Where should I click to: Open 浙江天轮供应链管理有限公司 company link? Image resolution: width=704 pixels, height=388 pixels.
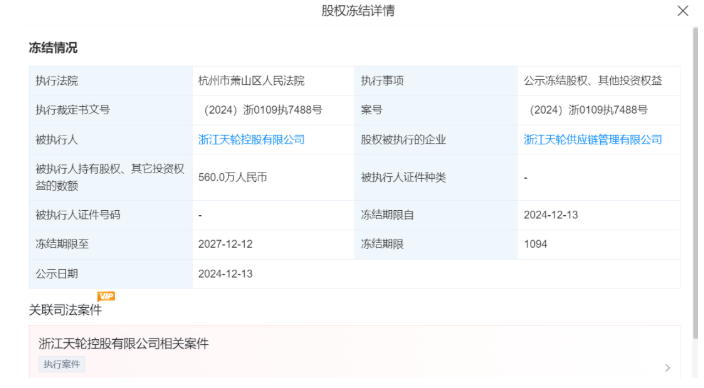pyautogui.click(x=593, y=140)
